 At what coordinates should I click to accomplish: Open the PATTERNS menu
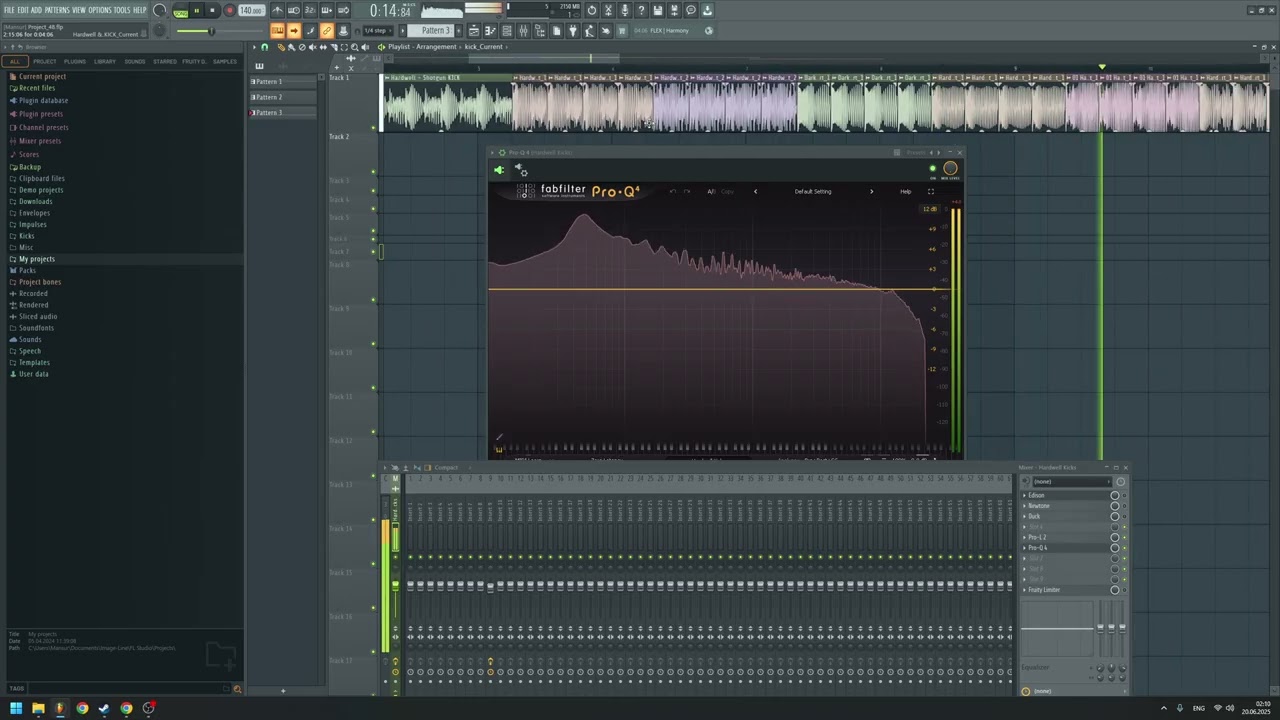point(57,10)
